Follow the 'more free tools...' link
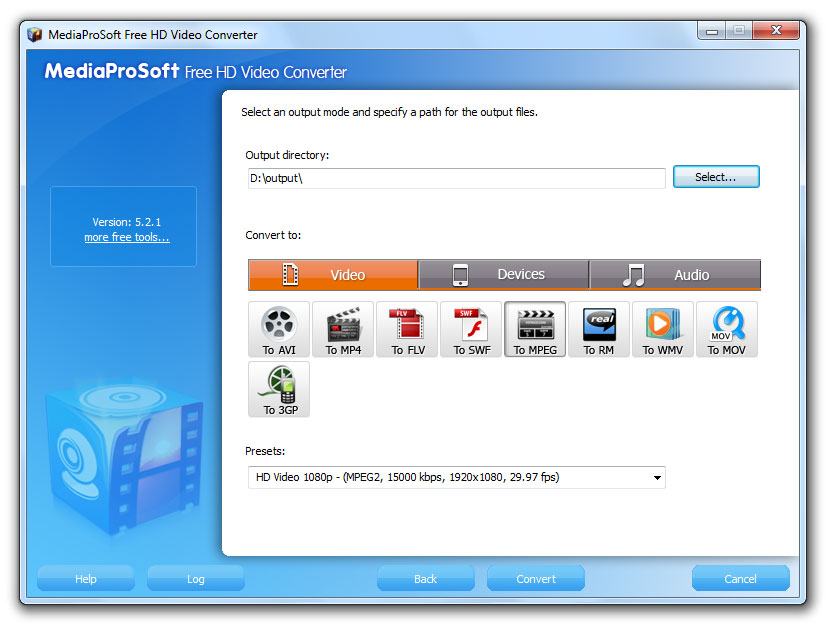829x624 pixels. pos(127,237)
